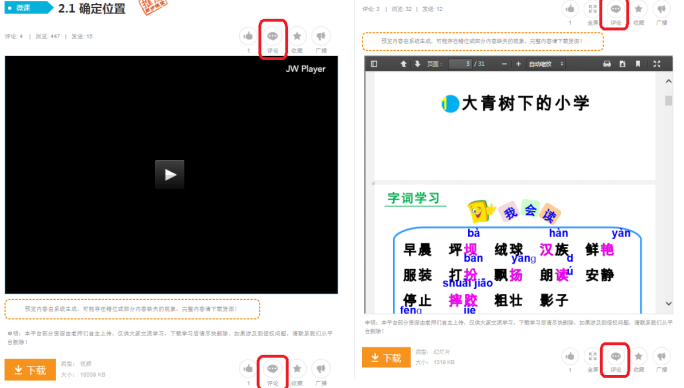Favorite the video with the top star icon
684x388 pixels.
[x=297, y=36]
